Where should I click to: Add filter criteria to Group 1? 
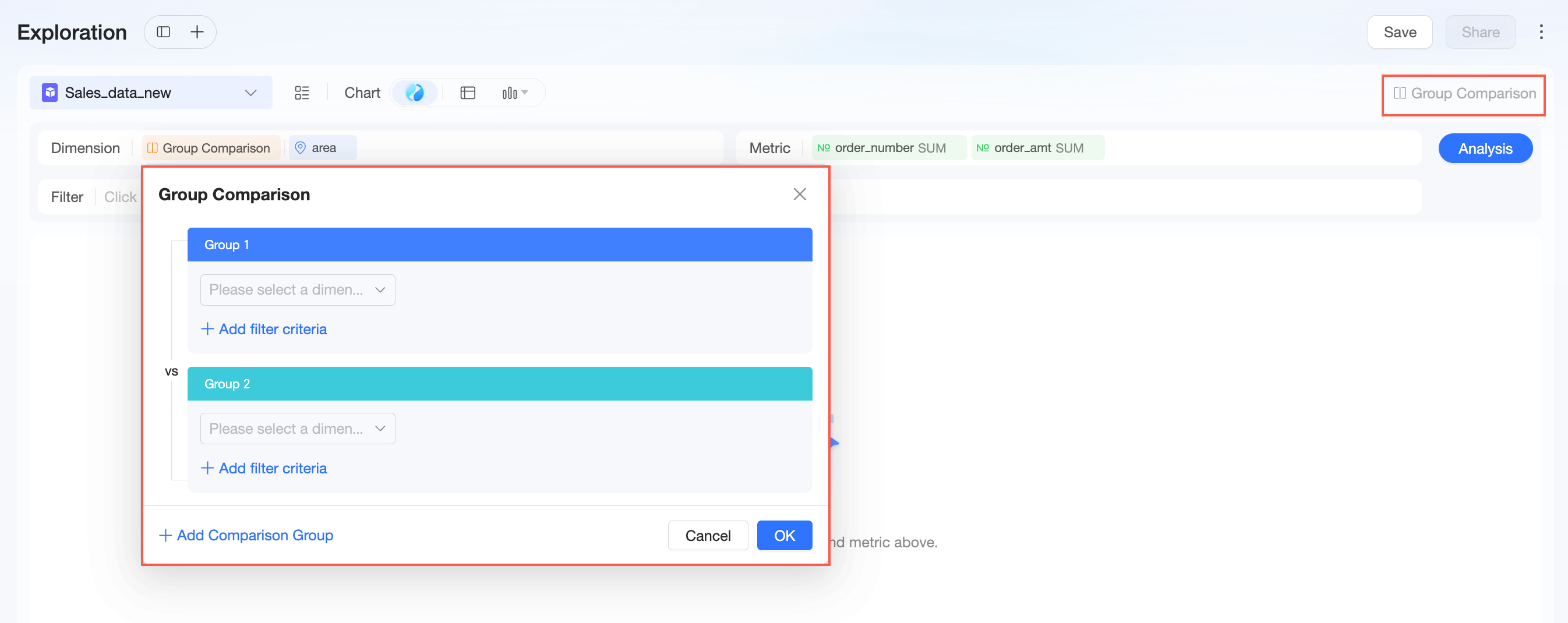(x=264, y=329)
